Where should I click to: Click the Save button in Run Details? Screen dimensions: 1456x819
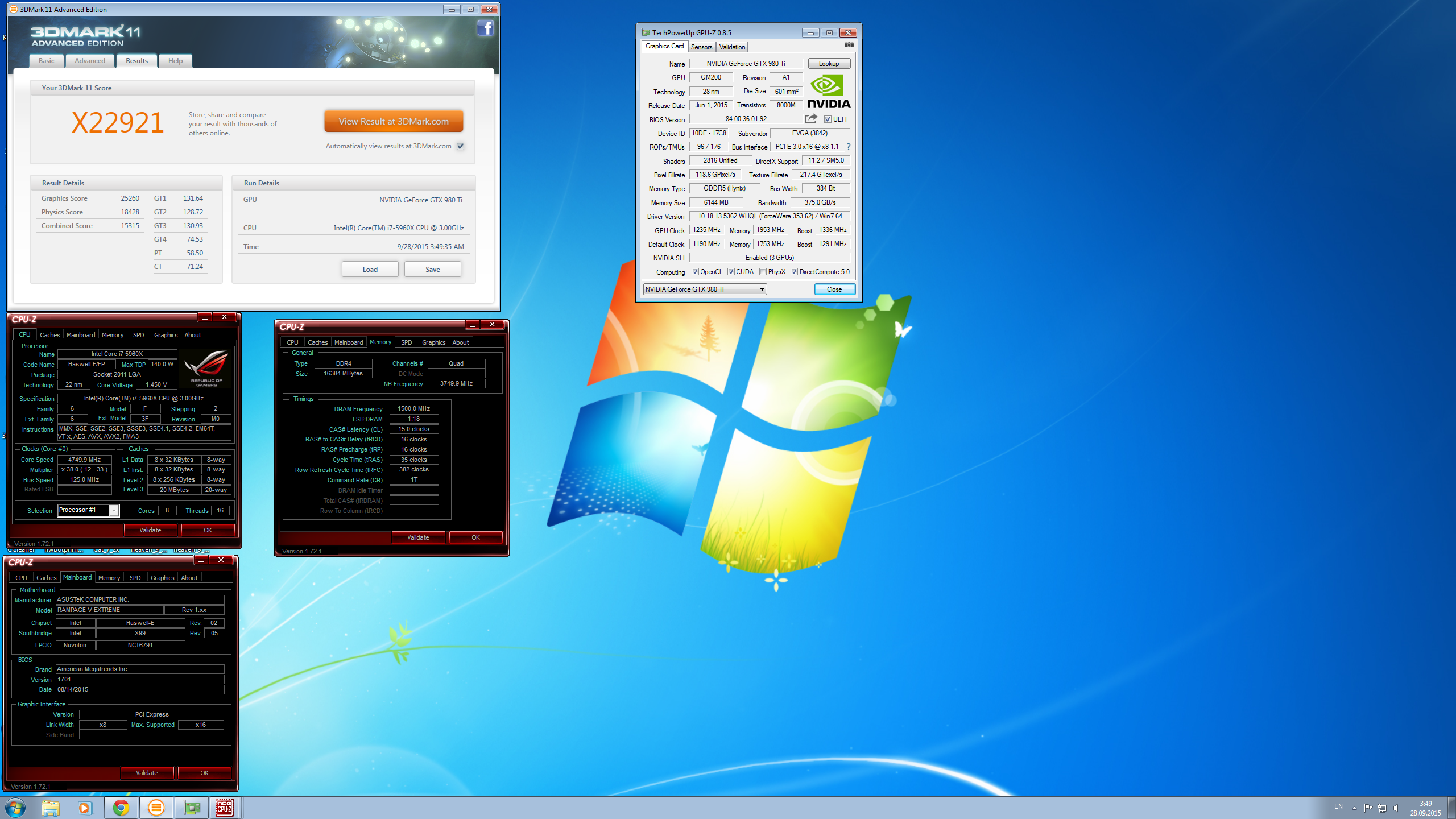[x=432, y=269]
